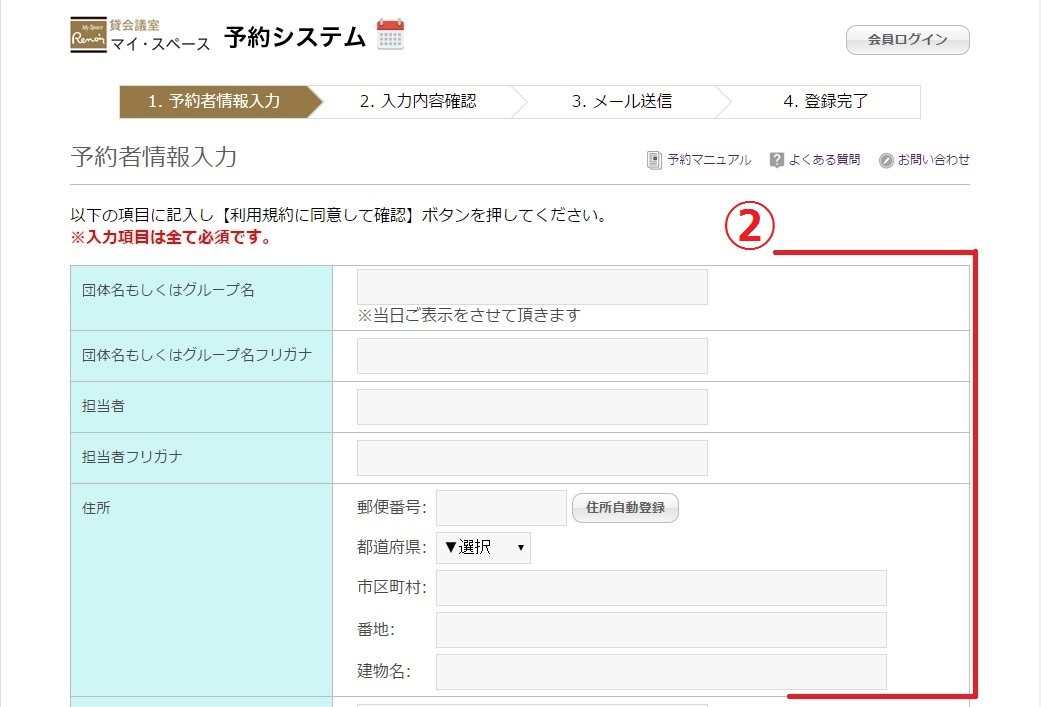Focus the 団体名もしくはグループ名 text field
Image resolution: width=1041 pixels, height=707 pixels.
tap(532, 287)
